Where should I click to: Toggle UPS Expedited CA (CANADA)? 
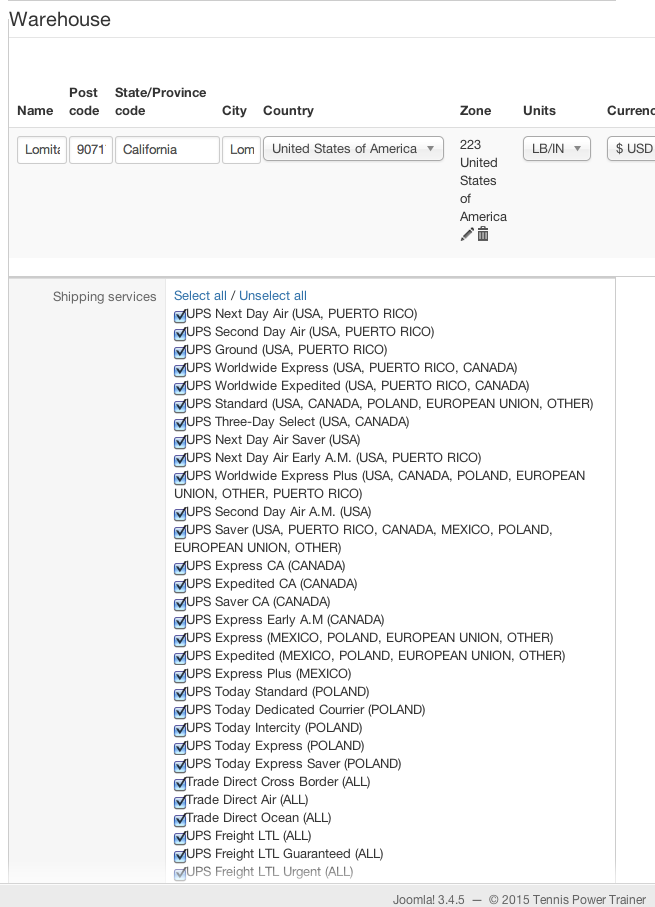(180, 585)
